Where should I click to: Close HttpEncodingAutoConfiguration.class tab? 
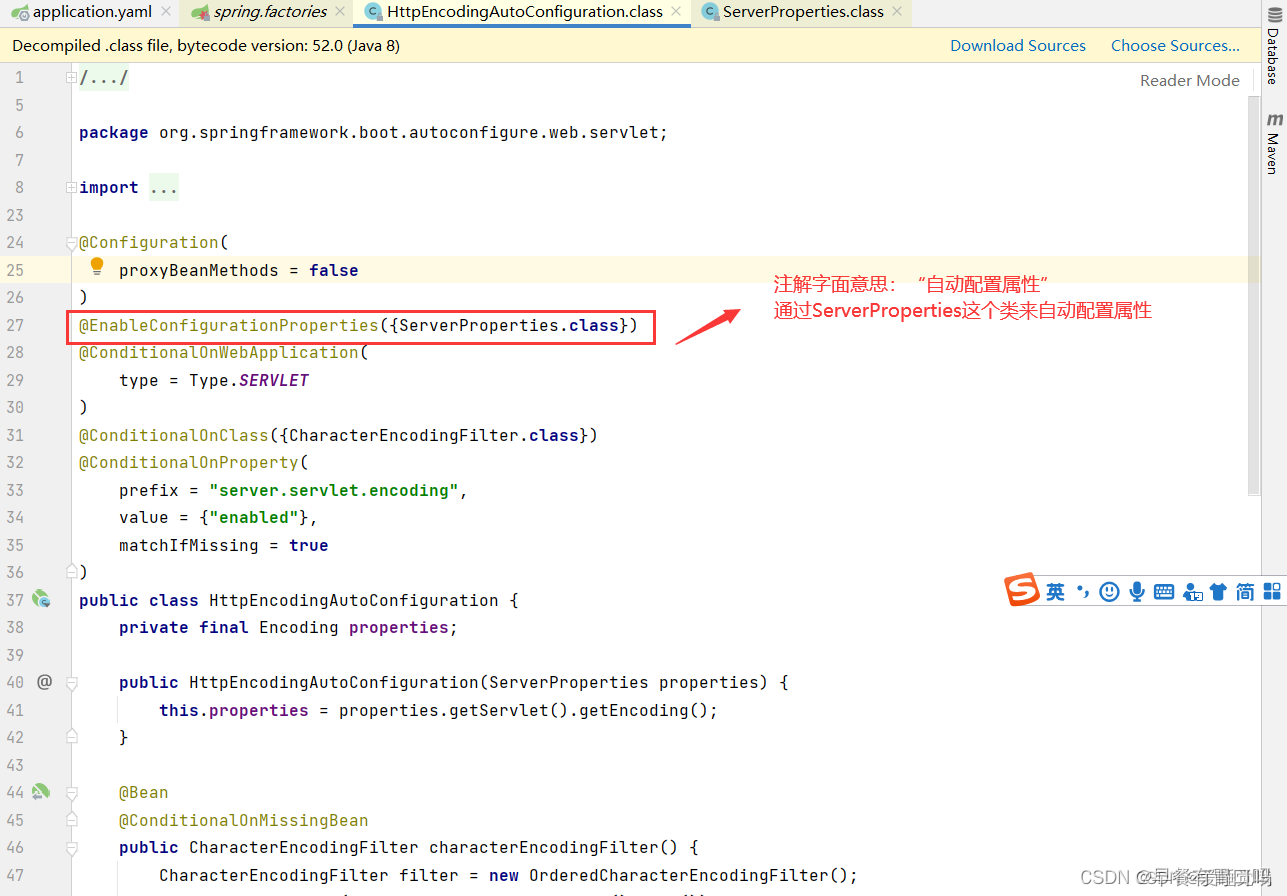(x=677, y=12)
